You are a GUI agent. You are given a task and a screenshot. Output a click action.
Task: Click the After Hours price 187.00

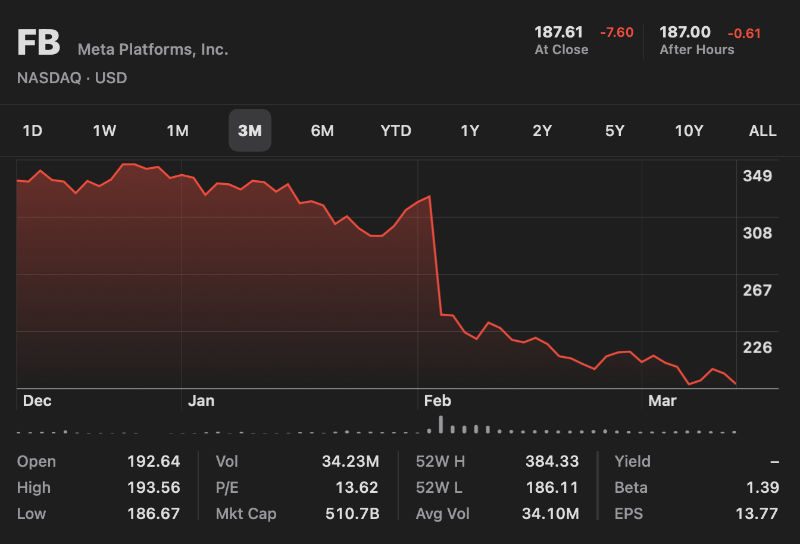coord(685,32)
